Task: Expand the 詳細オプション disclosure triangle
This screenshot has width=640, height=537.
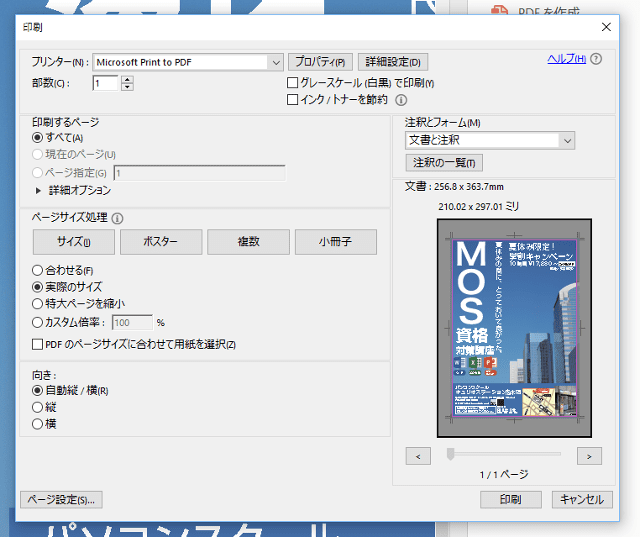Action: [38, 191]
